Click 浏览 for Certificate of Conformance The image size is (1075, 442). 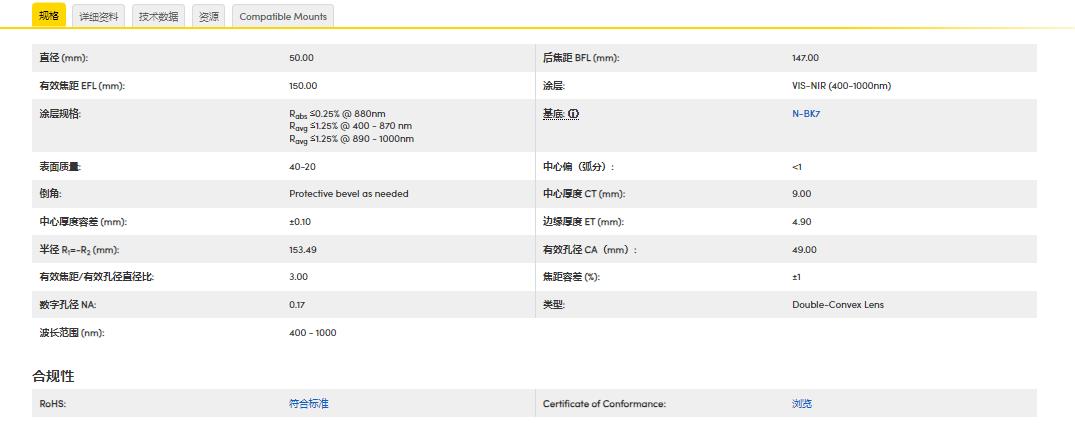802,404
